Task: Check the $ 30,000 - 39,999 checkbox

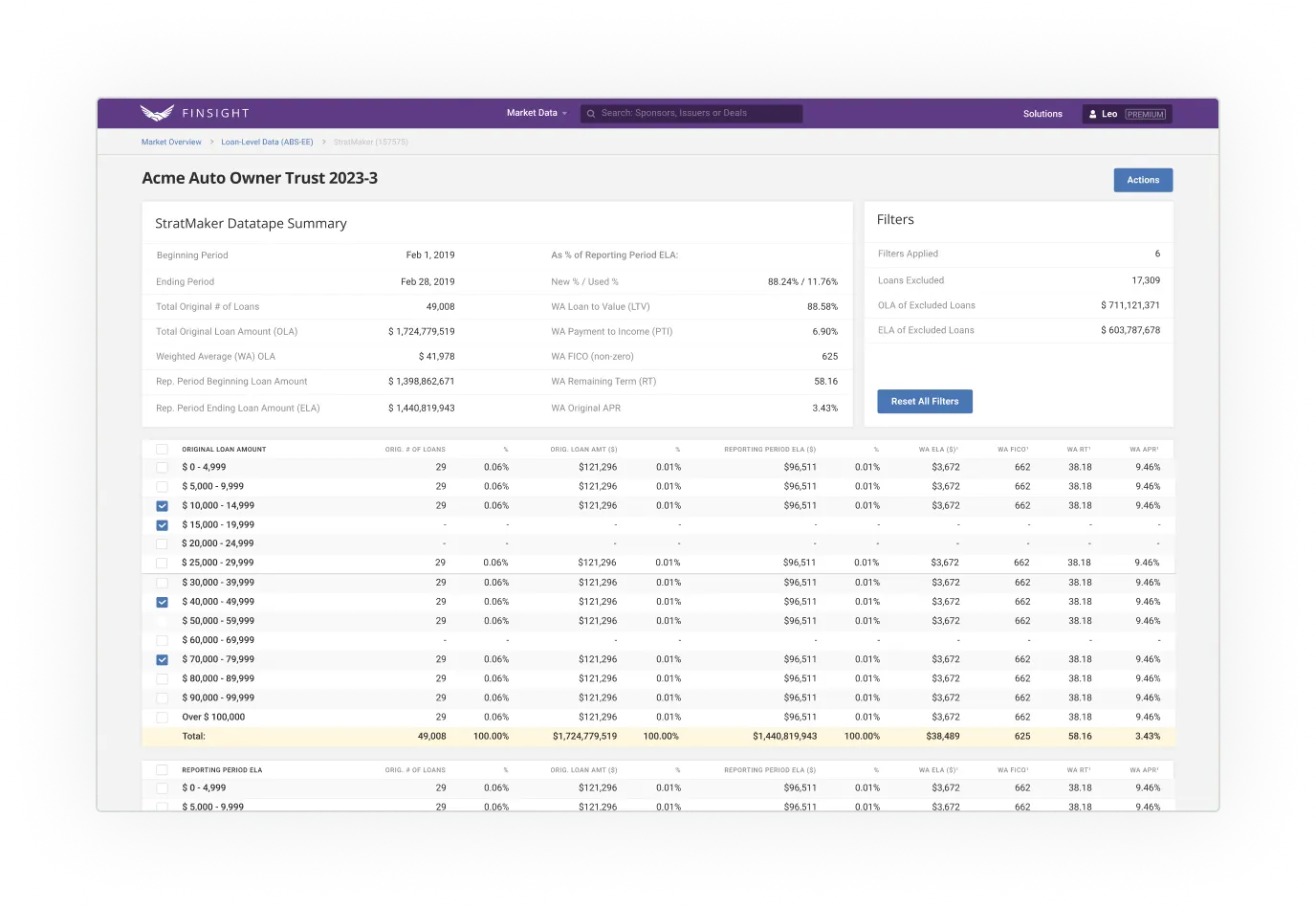Action: 162,583
